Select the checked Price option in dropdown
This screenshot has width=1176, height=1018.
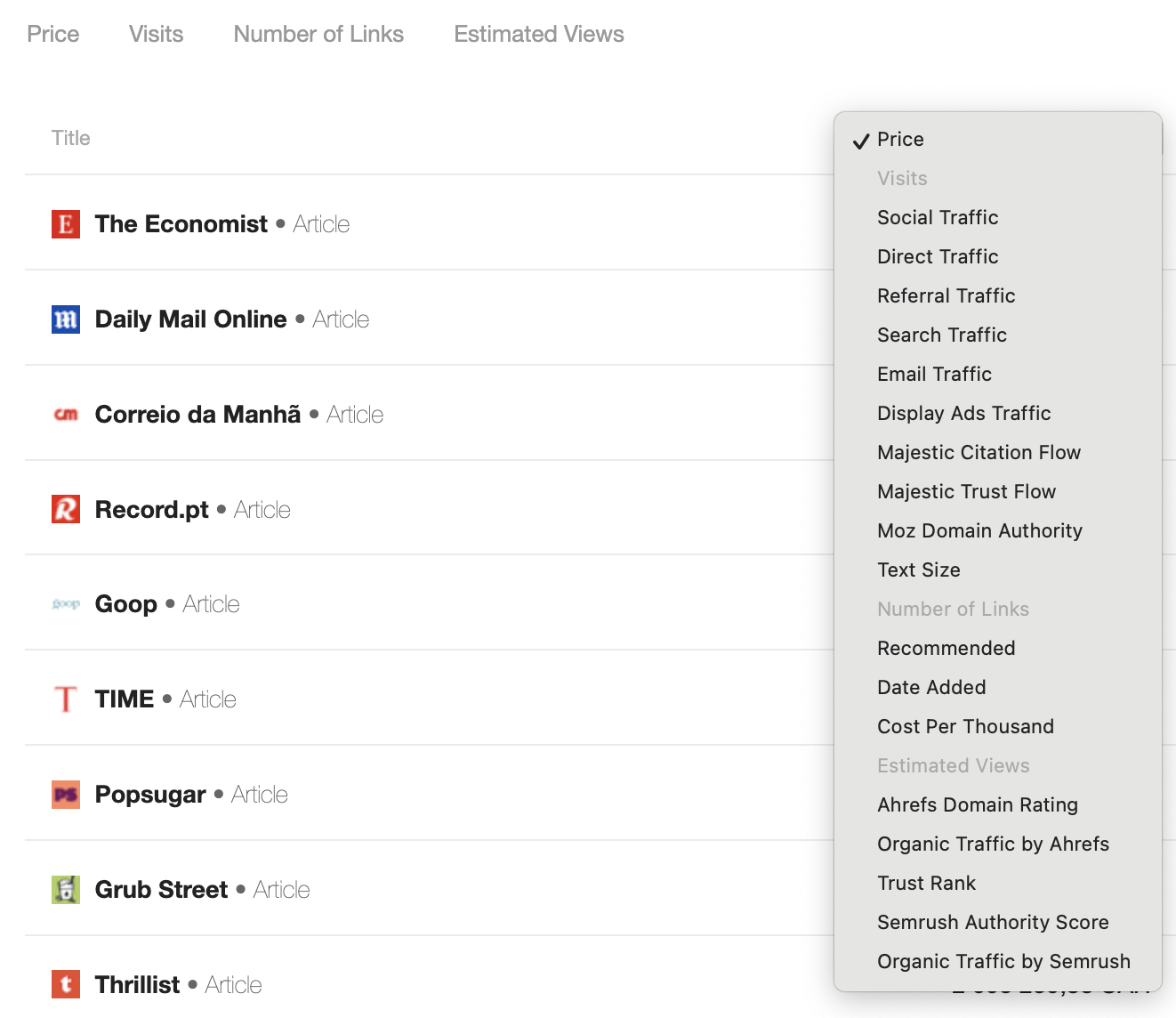point(998,139)
